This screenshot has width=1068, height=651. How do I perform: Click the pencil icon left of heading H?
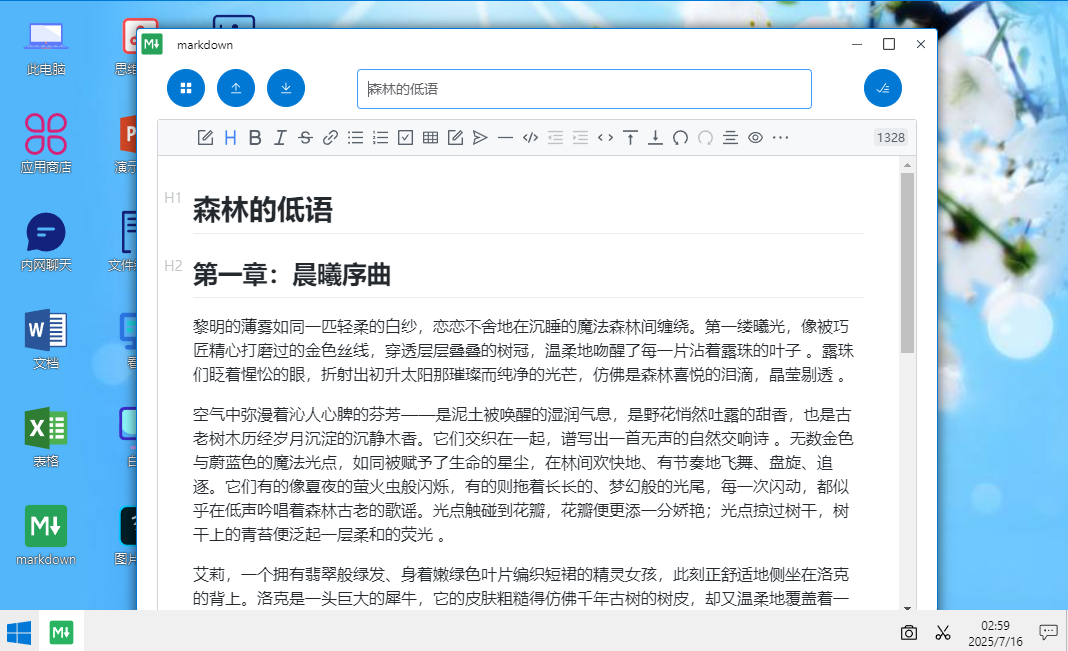(x=205, y=138)
